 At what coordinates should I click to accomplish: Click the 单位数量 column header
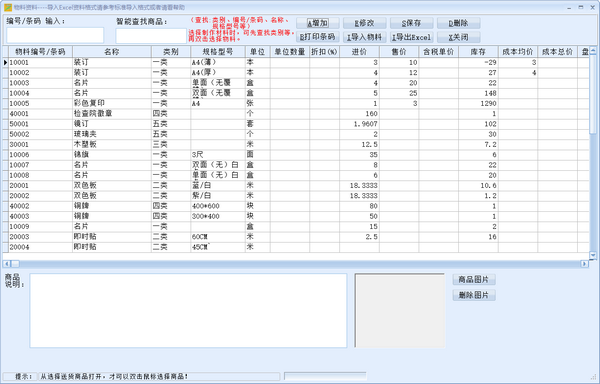tap(290, 52)
